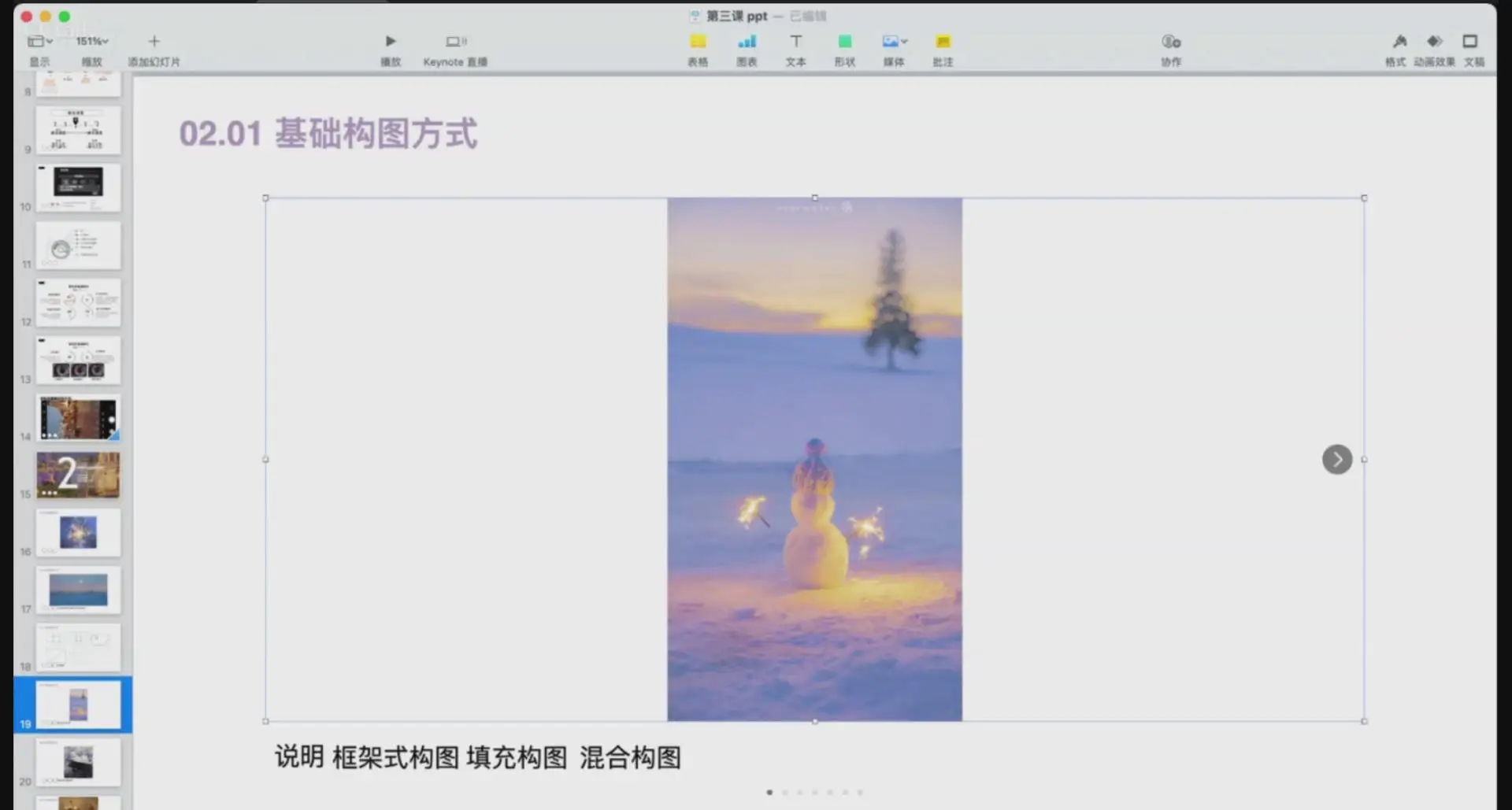Image resolution: width=1512 pixels, height=810 pixels.
Task: Start slideshow playback (播放)
Action: point(391,41)
